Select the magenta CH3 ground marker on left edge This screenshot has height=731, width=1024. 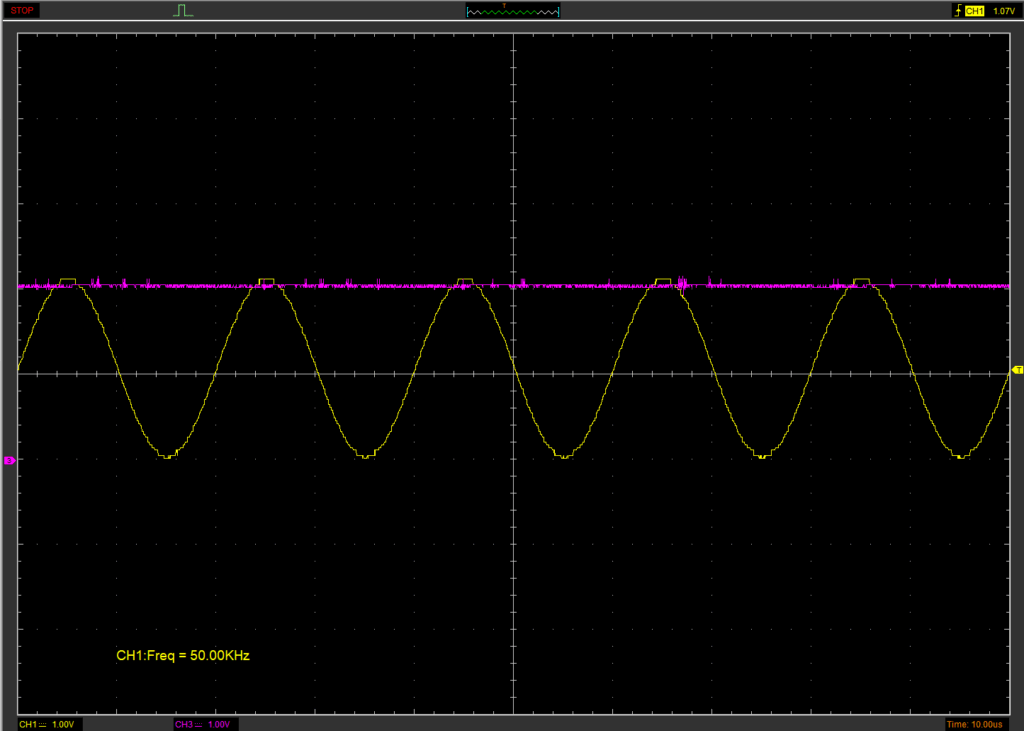click(x=9, y=460)
